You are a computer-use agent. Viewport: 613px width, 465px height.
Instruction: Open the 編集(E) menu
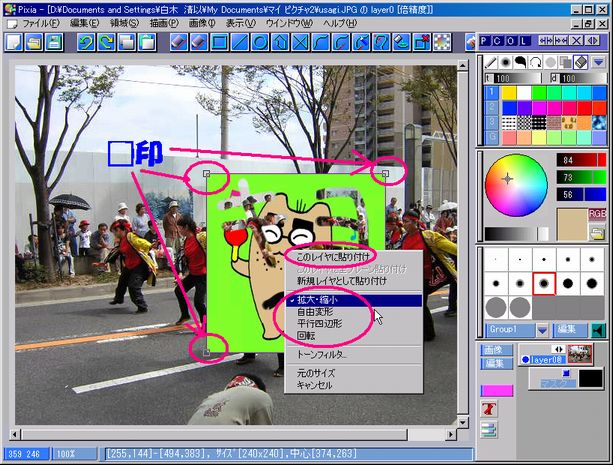84,23
